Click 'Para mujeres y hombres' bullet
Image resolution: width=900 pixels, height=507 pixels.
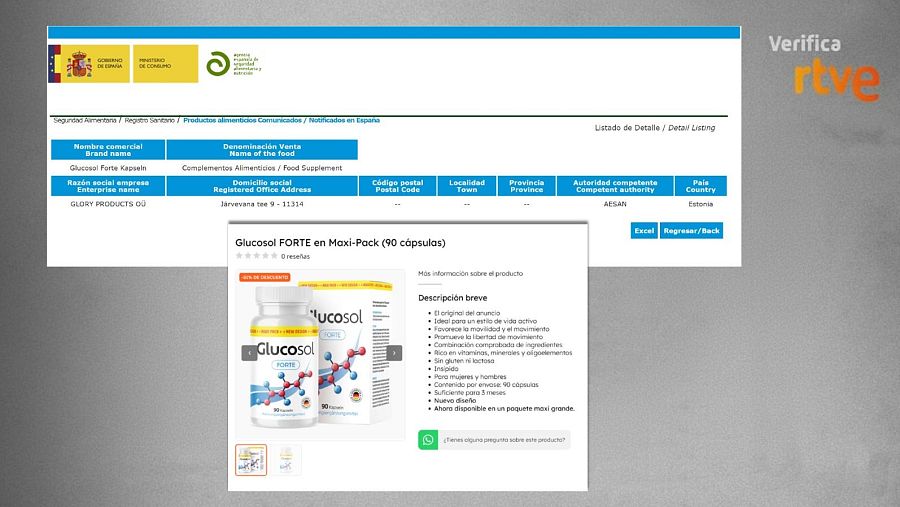(470, 377)
